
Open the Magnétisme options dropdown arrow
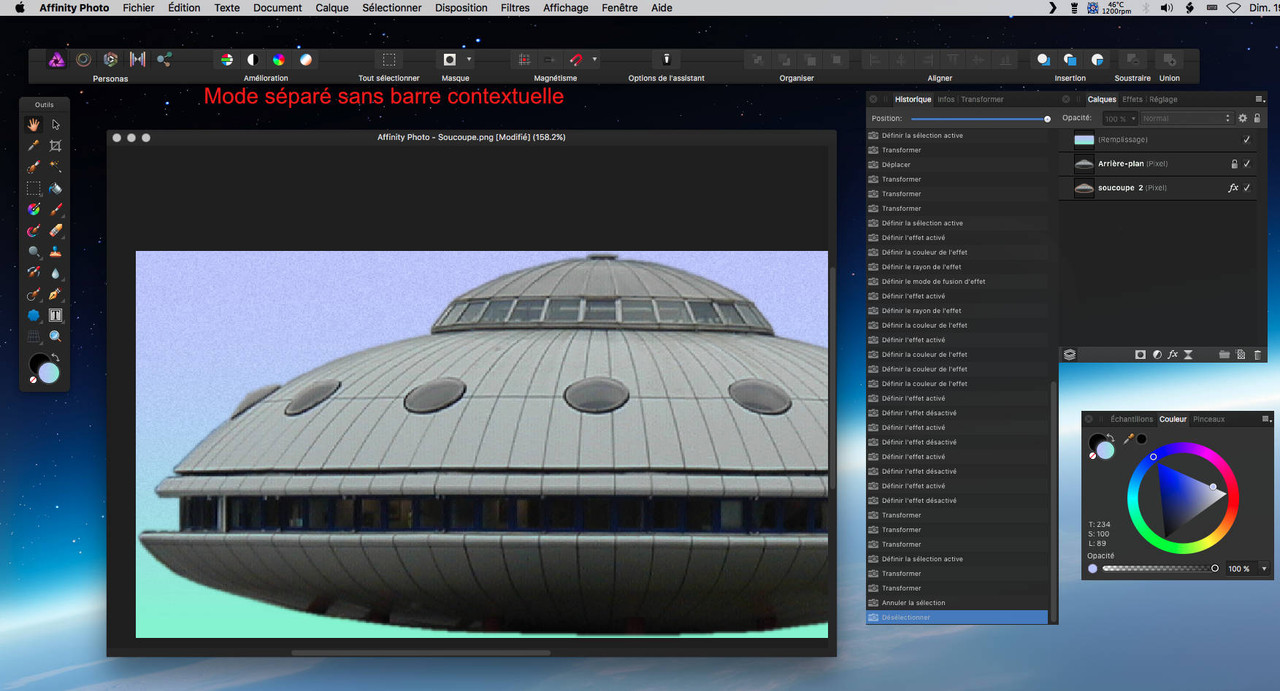[595, 60]
